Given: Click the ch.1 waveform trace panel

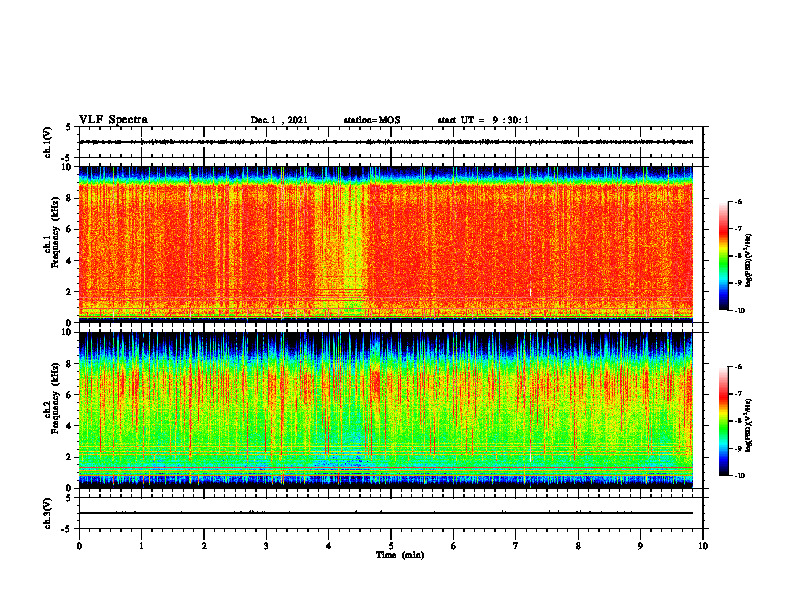Looking at the screenshot, I should point(391,142).
